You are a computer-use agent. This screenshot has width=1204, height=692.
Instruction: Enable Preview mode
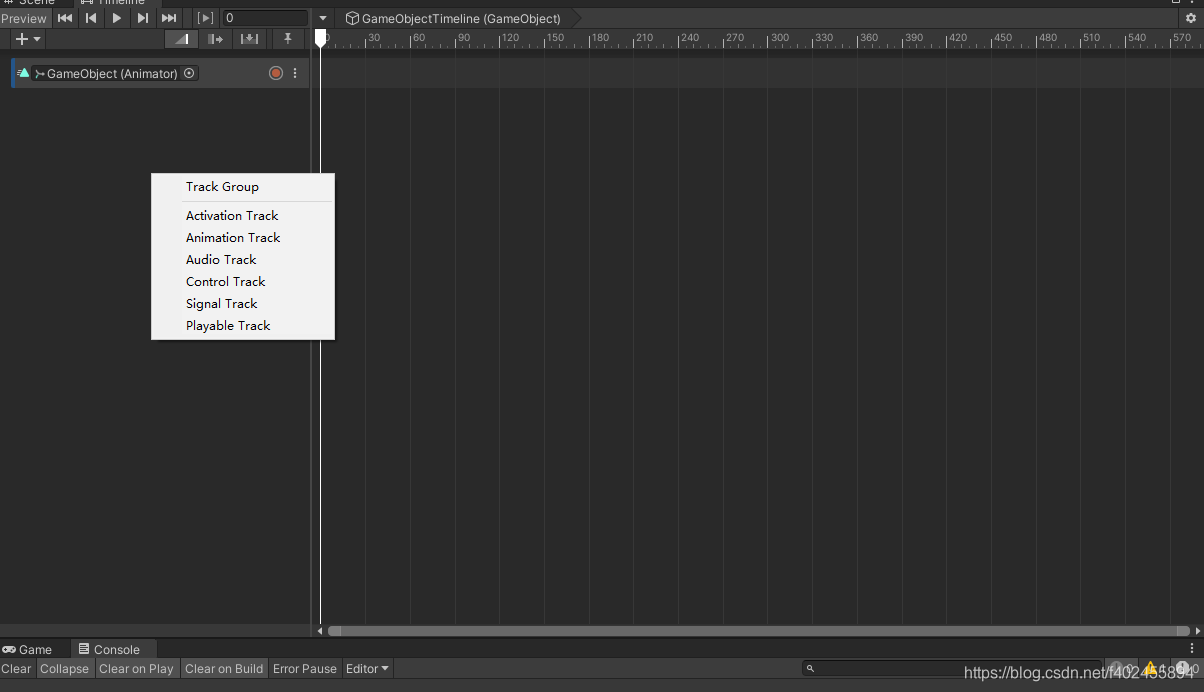(x=24, y=17)
